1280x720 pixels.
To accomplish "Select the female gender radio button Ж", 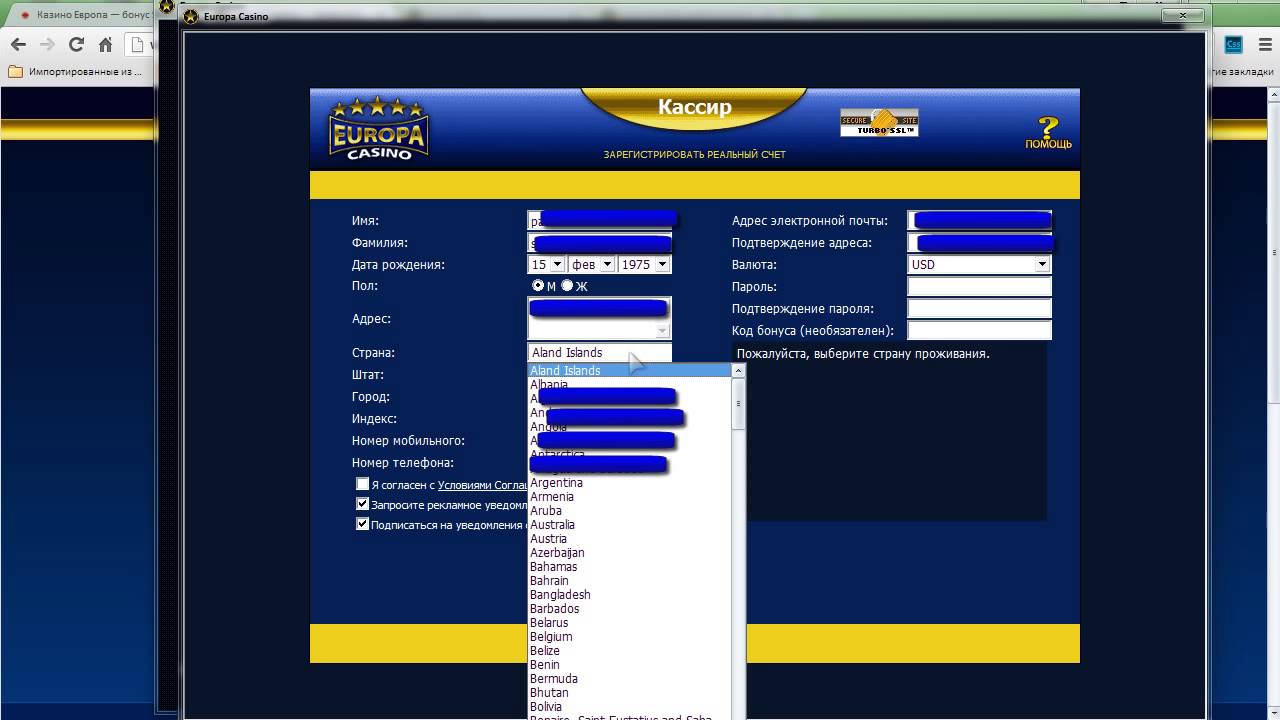I will click(x=567, y=286).
